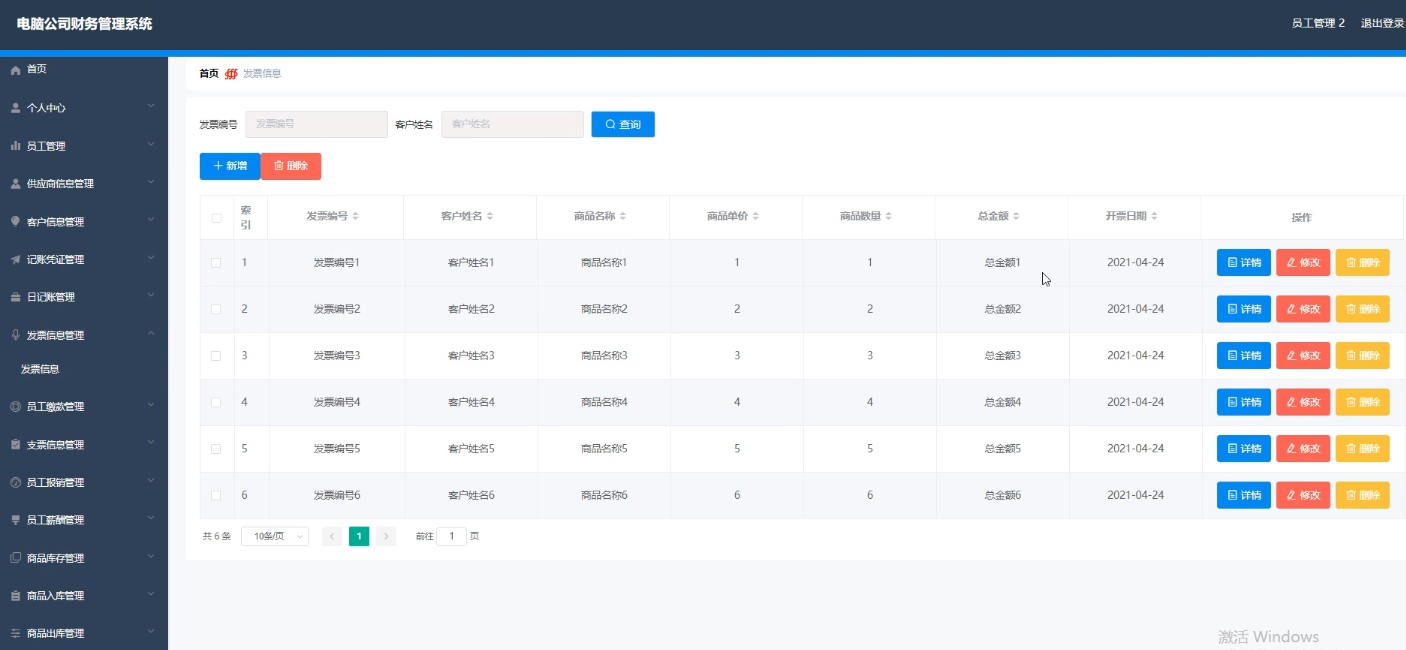
Task: Open 详情 for row 发票编号1
Action: (1244, 263)
